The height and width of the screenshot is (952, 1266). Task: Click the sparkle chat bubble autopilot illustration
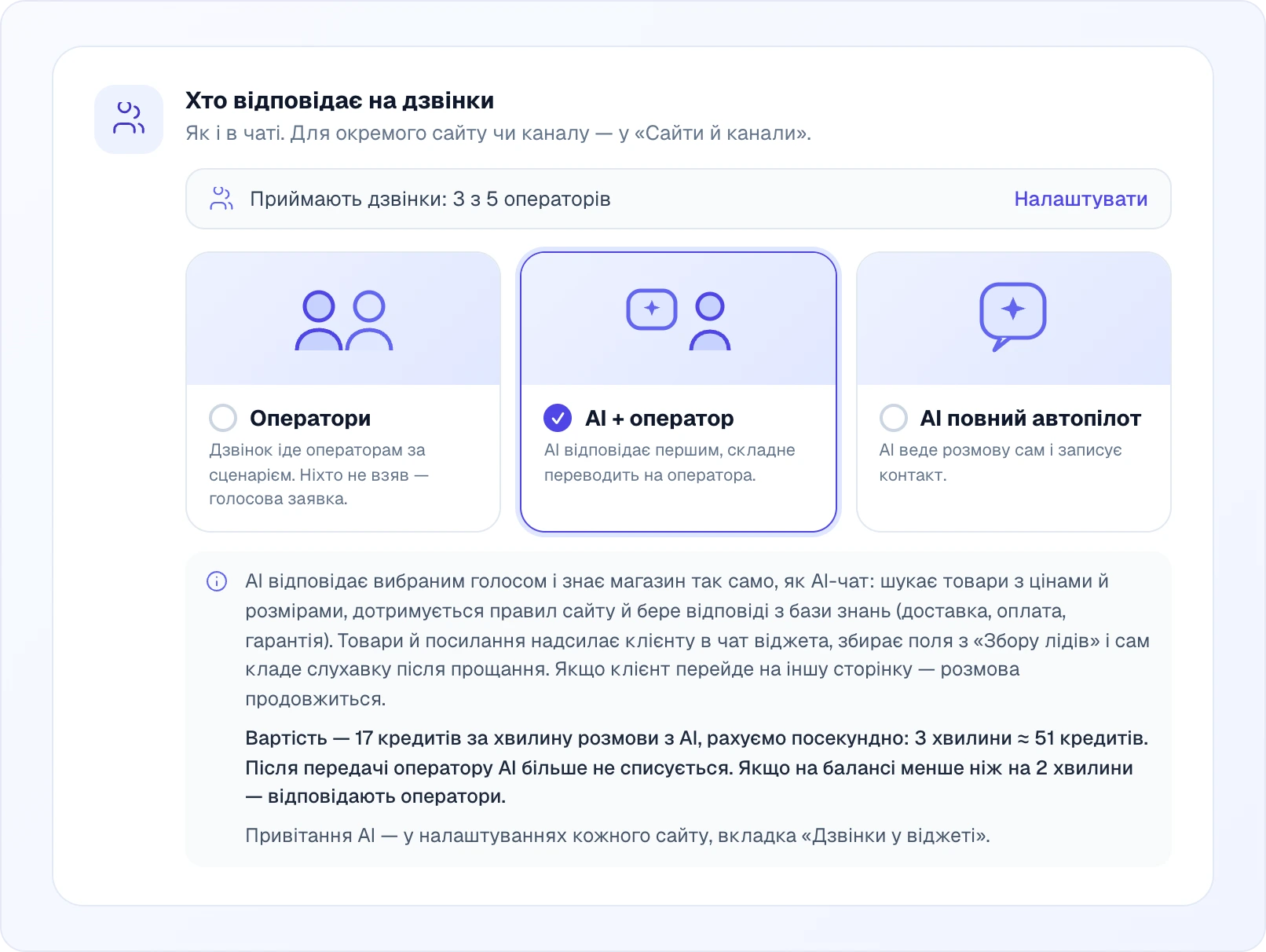1013,317
